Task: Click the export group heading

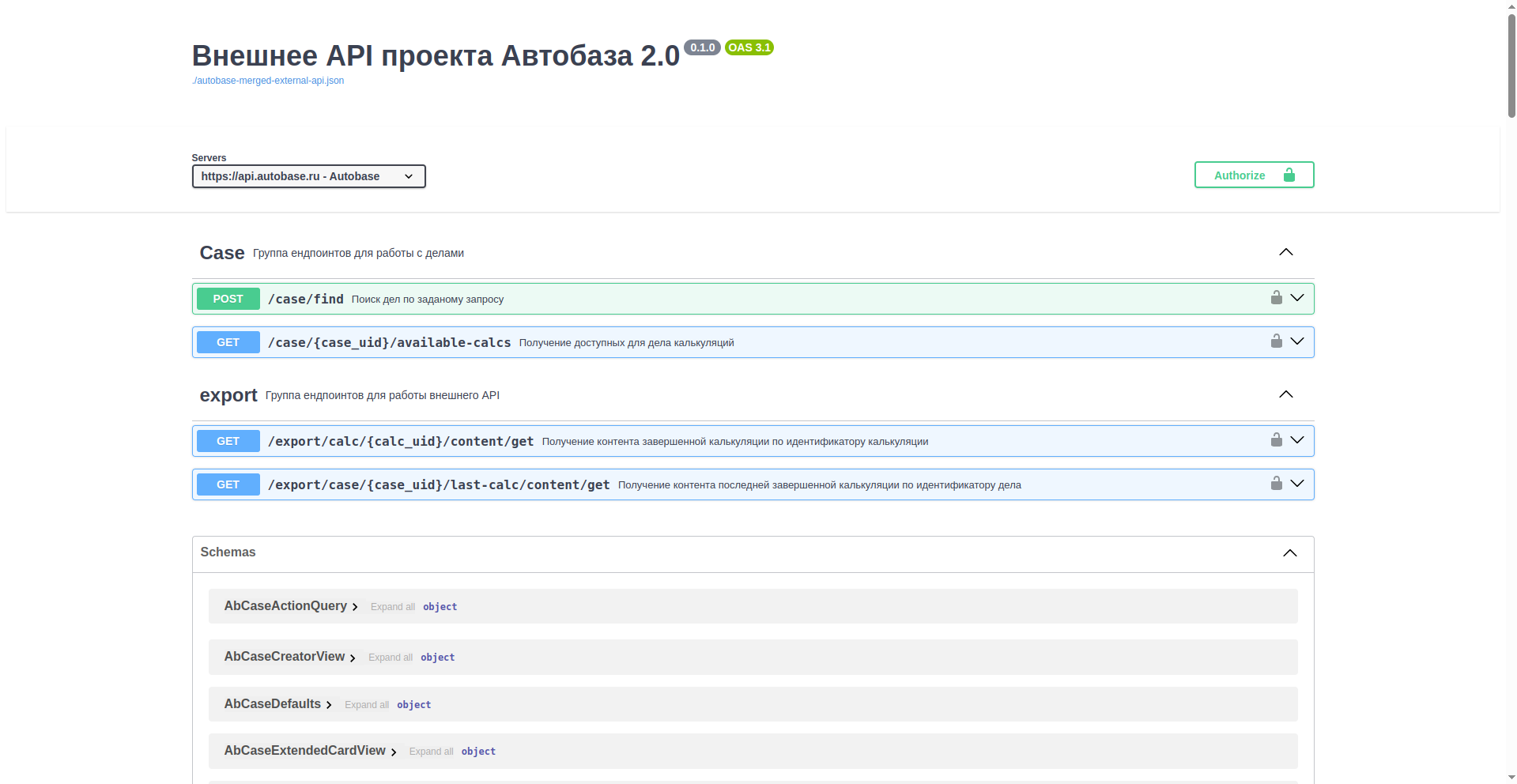Action: (228, 395)
